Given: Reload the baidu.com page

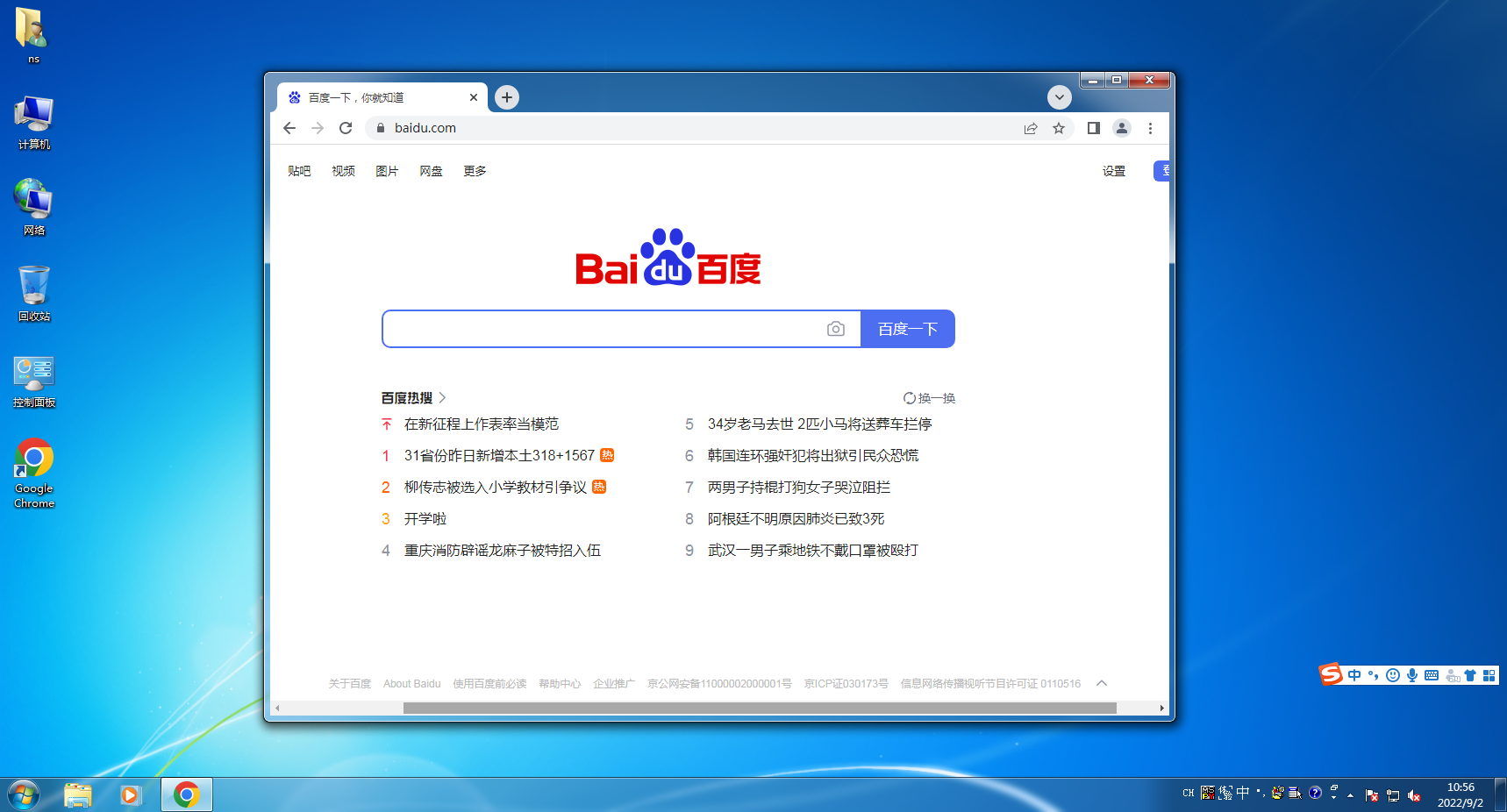Looking at the screenshot, I should (346, 128).
